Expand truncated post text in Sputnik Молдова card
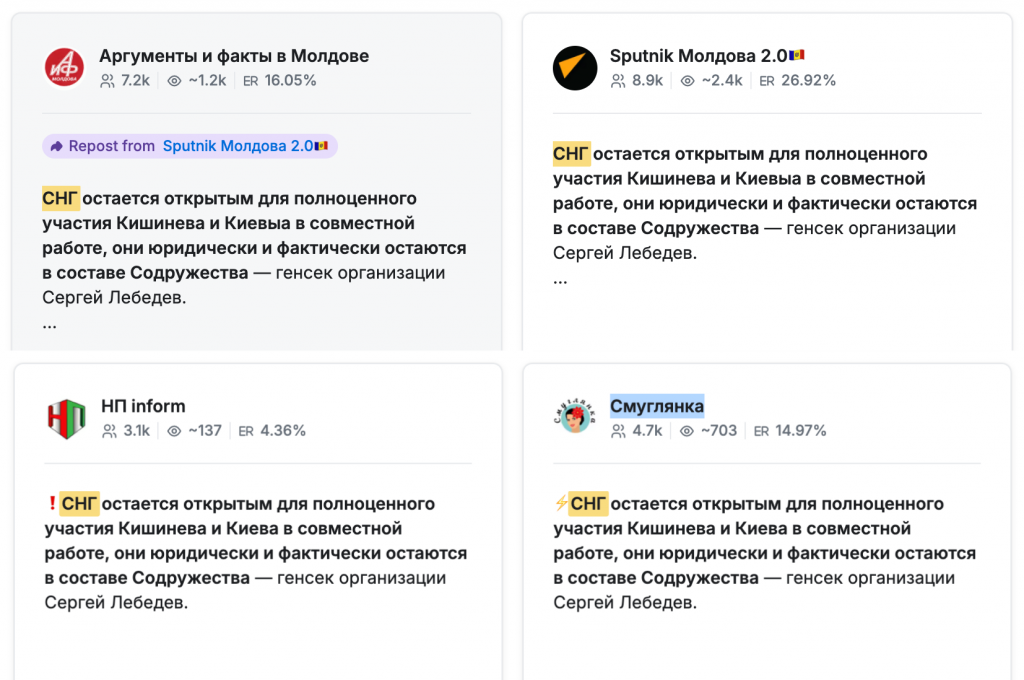 (560, 279)
